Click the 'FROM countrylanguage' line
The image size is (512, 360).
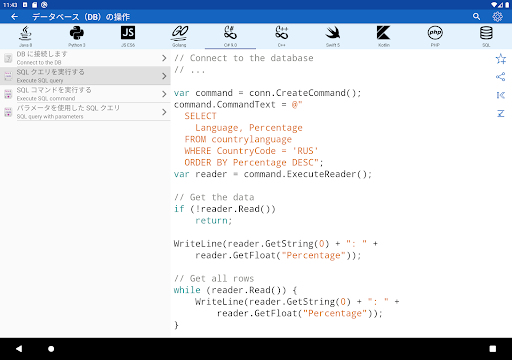[238, 139]
